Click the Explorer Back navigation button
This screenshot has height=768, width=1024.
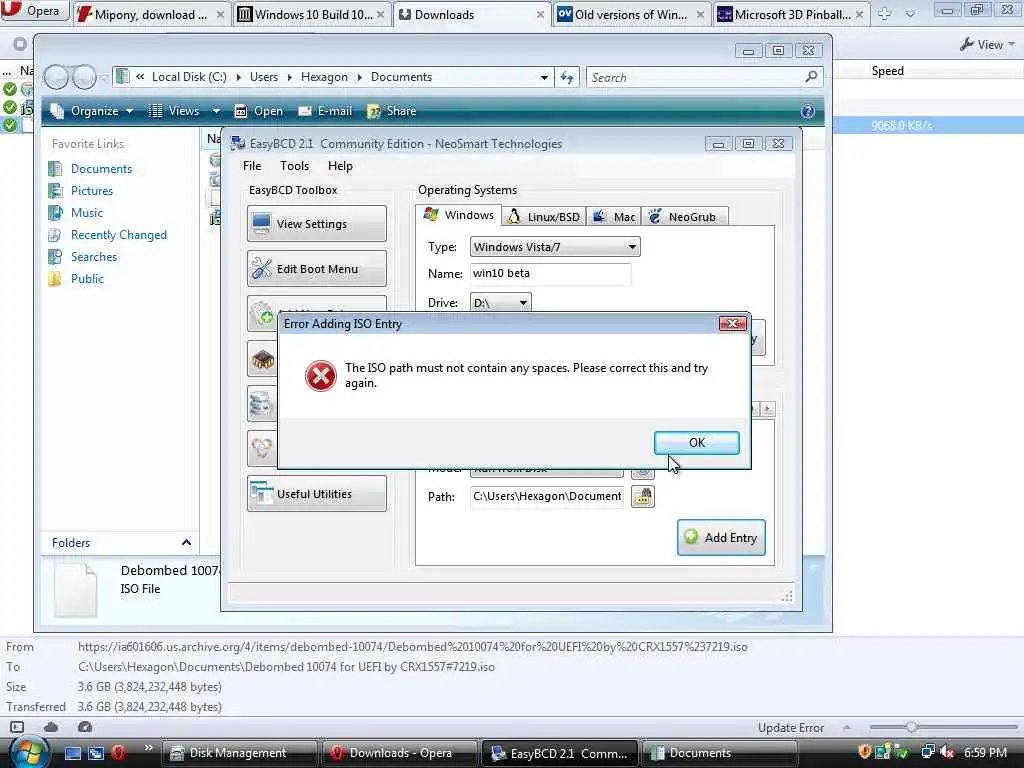click(56, 77)
